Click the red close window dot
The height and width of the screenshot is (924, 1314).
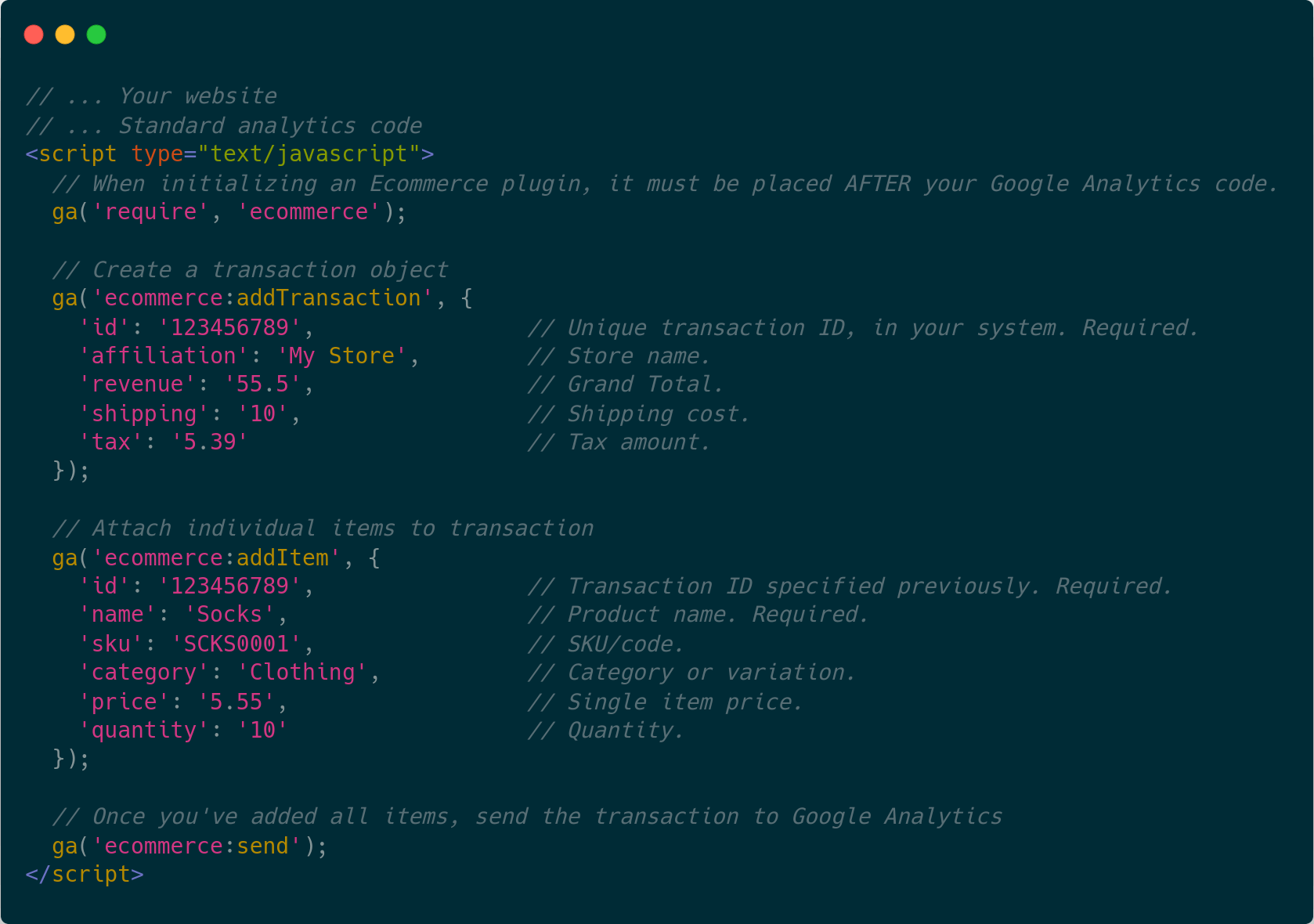pyautogui.click(x=34, y=34)
